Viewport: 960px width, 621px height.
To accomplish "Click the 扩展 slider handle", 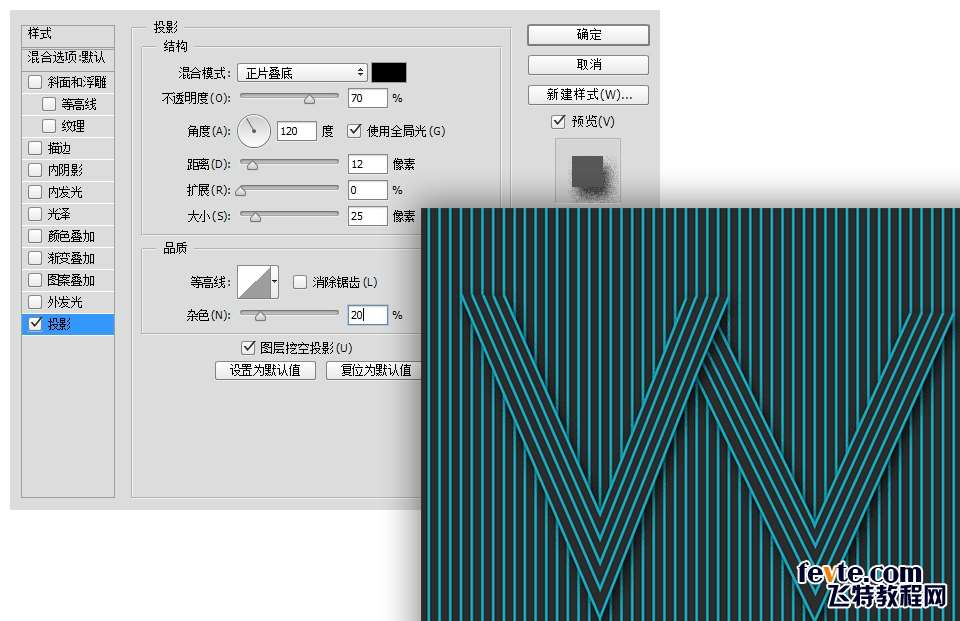I will click(241, 192).
